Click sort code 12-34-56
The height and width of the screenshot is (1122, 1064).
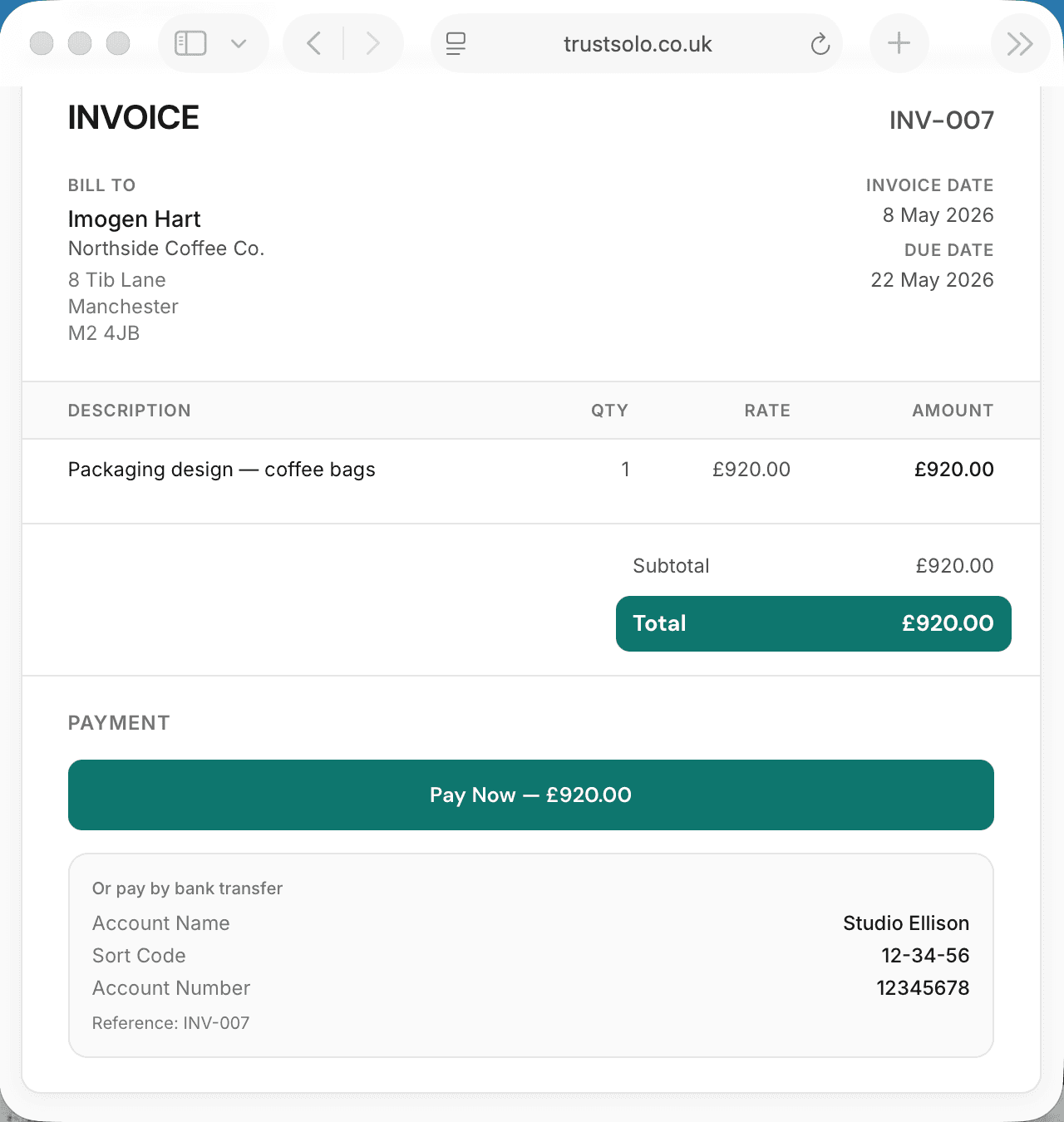[x=926, y=956]
